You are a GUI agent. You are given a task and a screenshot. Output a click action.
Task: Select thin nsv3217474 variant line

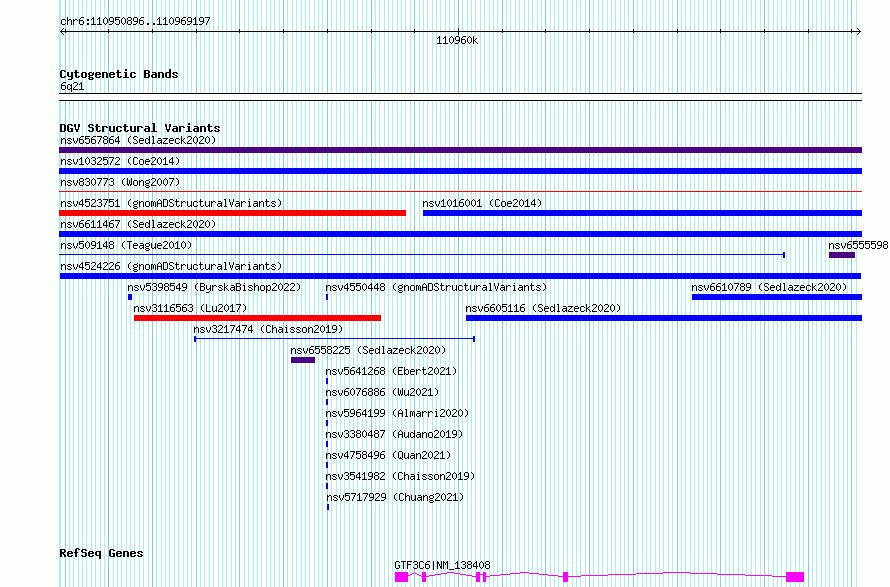point(334,339)
